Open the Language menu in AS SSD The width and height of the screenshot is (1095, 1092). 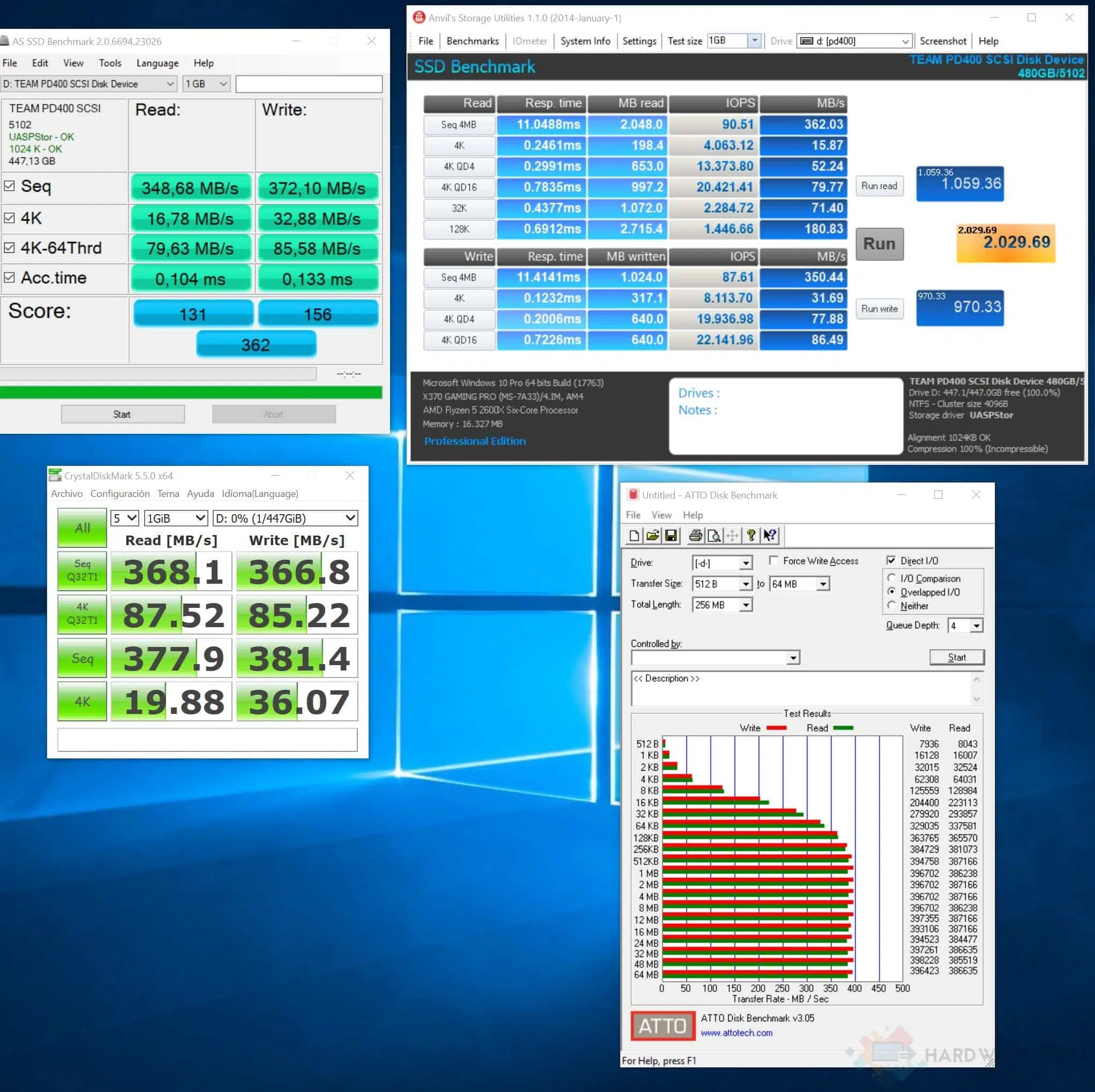coord(157,63)
